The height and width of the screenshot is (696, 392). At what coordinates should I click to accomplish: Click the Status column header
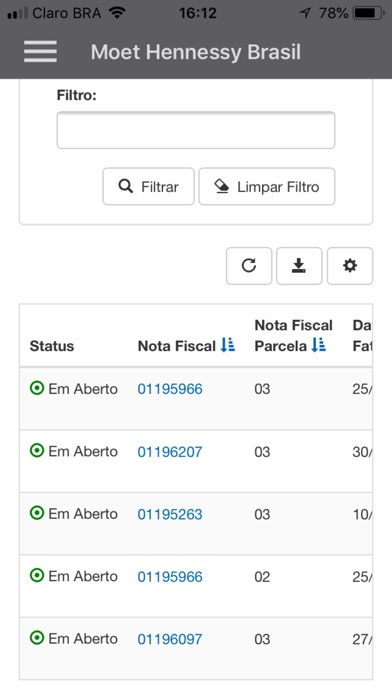coord(52,346)
